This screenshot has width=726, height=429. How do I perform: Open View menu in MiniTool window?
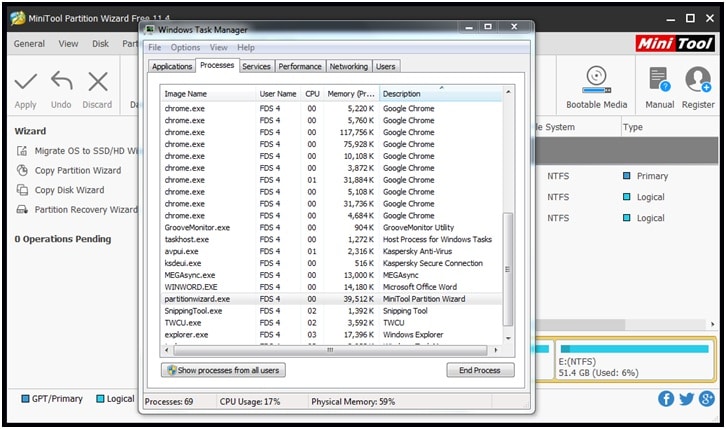(x=68, y=44)
